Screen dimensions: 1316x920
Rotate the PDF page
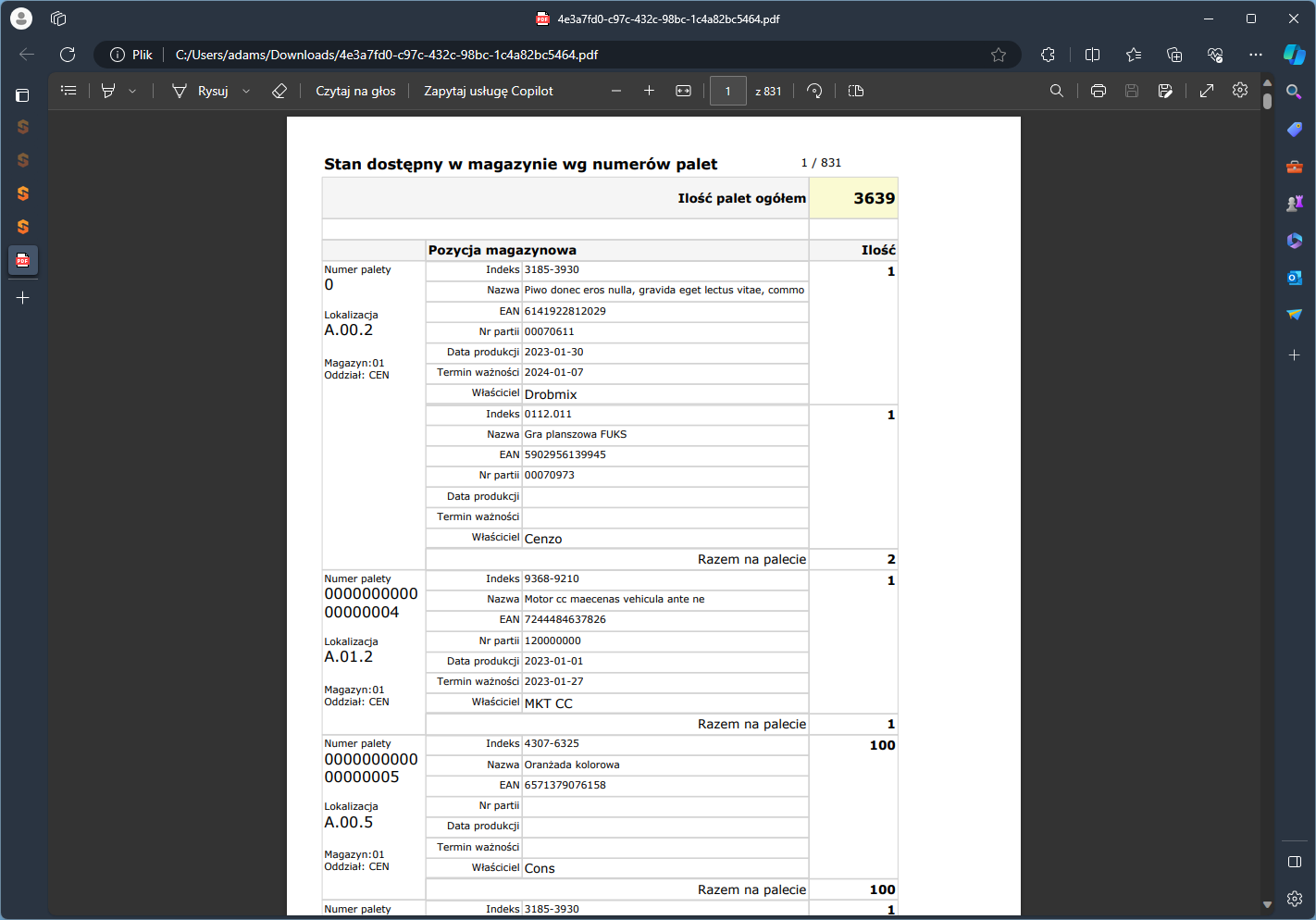[814, 91]
